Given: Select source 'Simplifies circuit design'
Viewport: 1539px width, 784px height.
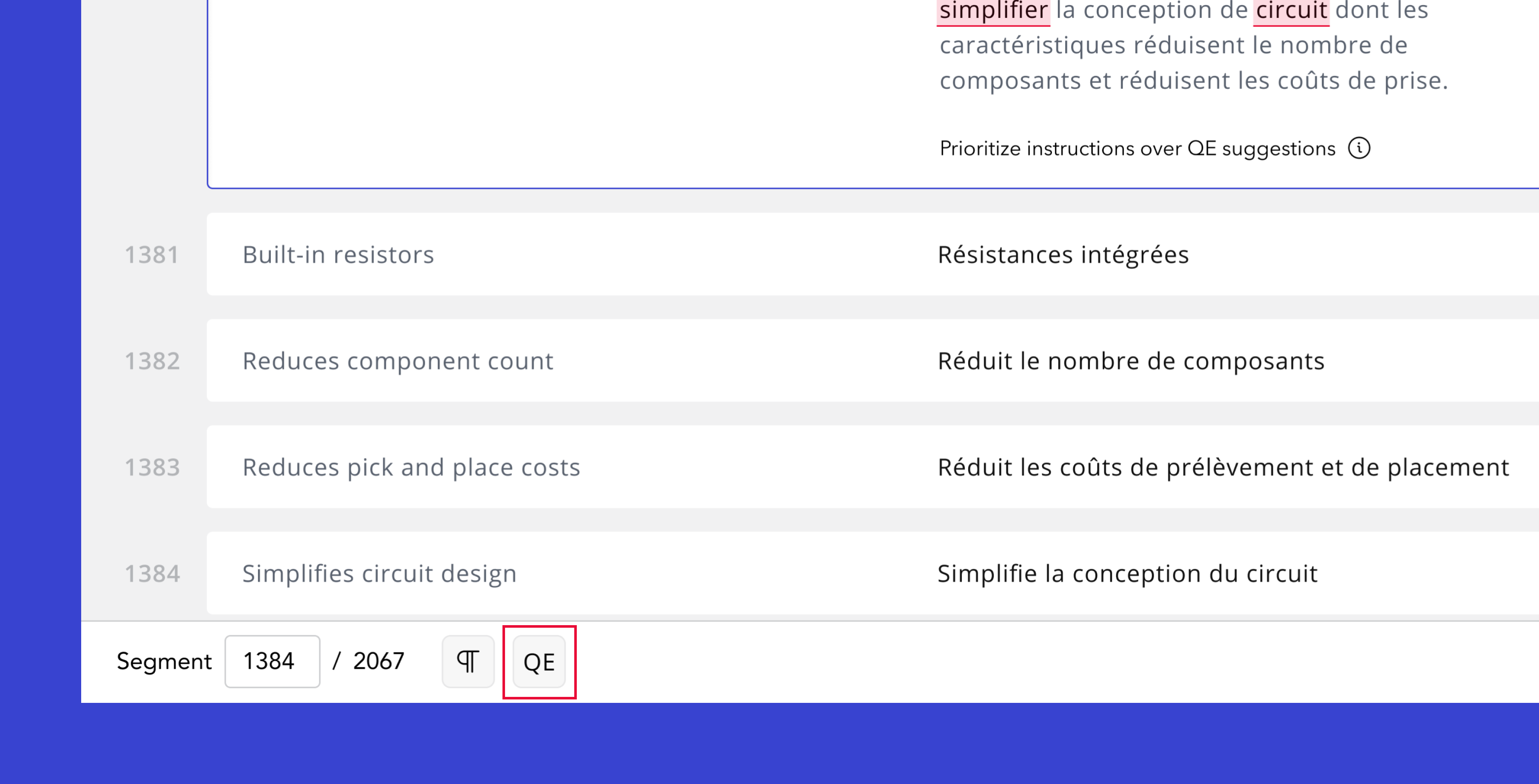Looking at the screenshot, I should 379,574.
